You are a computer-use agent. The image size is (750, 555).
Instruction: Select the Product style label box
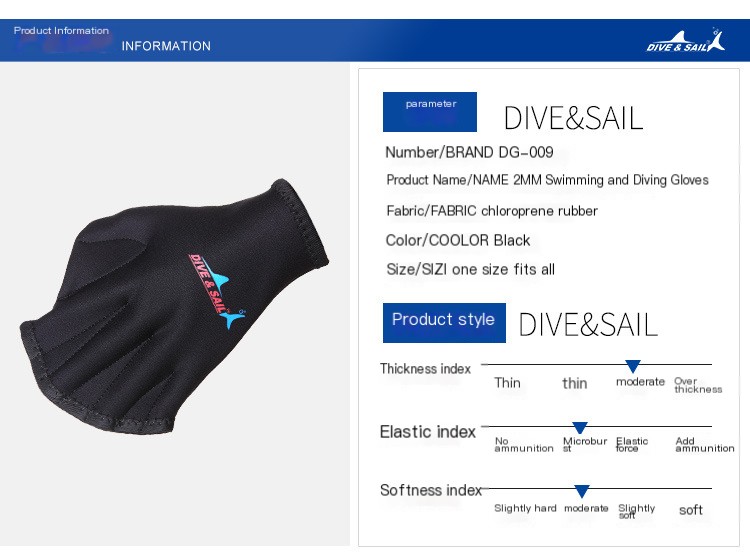(444, 322)
